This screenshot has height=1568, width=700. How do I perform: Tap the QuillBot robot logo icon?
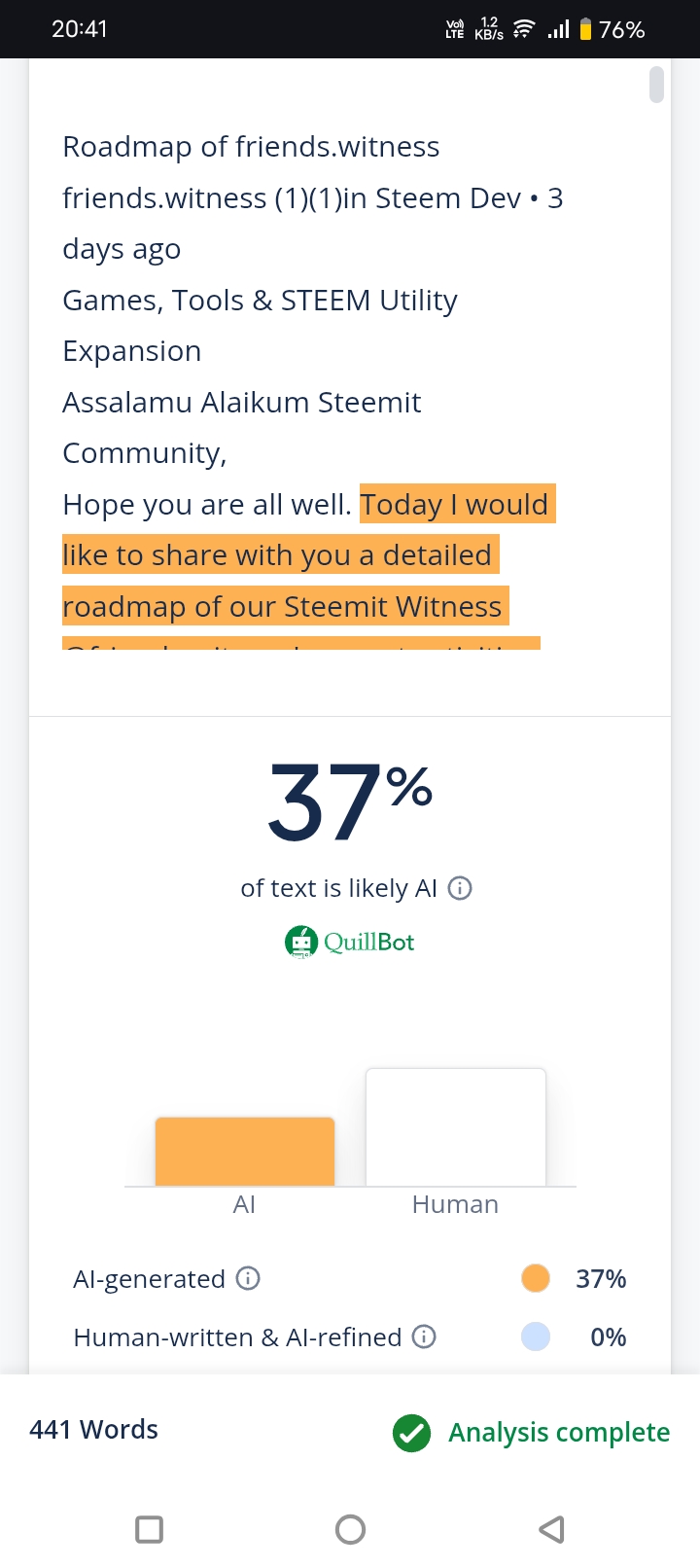301,942
